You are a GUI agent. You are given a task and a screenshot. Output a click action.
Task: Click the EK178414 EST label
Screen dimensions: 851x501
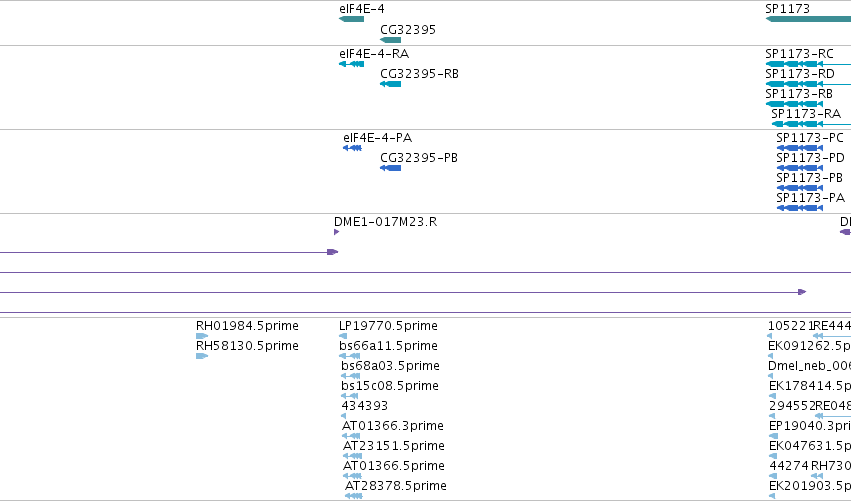coord(810,385)
